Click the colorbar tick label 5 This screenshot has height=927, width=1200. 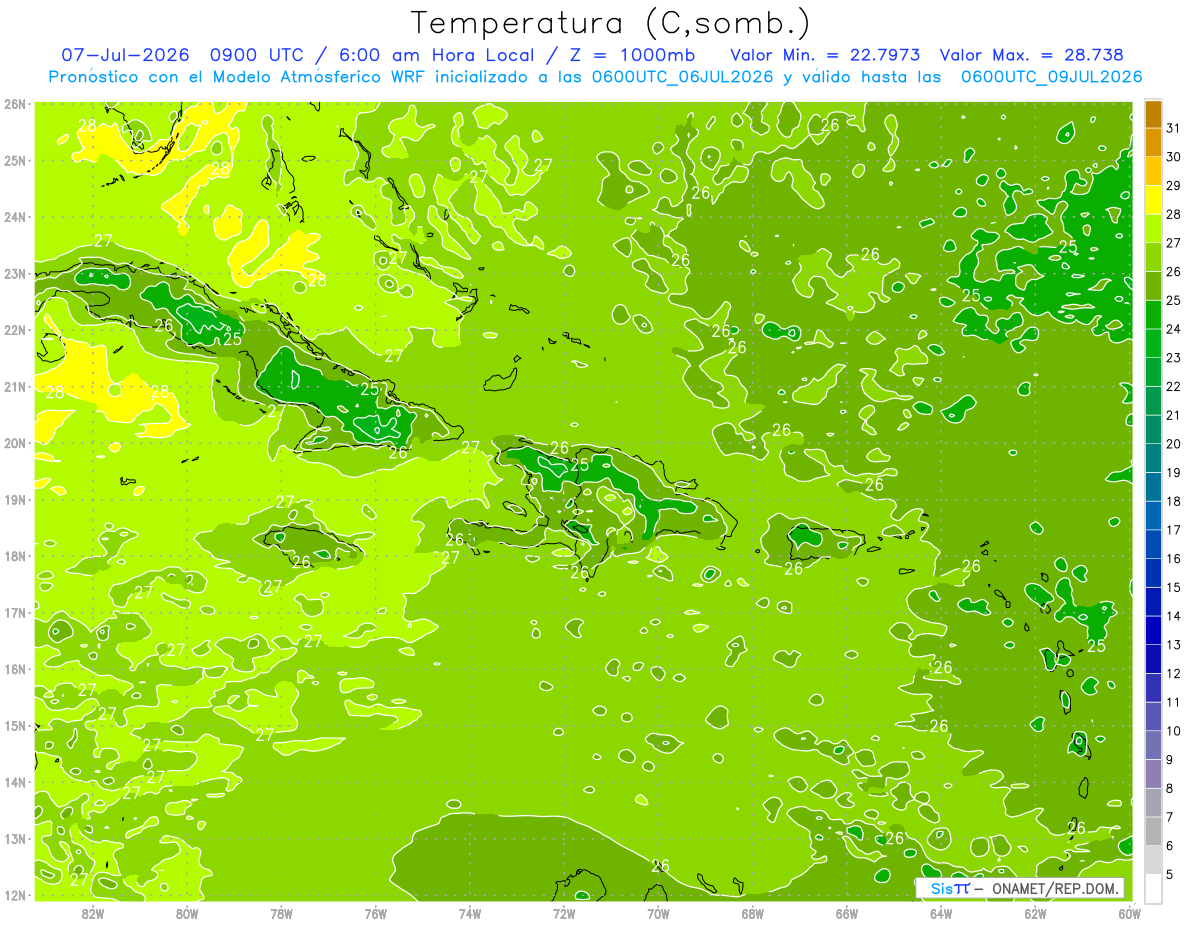tap(1171, 875)
